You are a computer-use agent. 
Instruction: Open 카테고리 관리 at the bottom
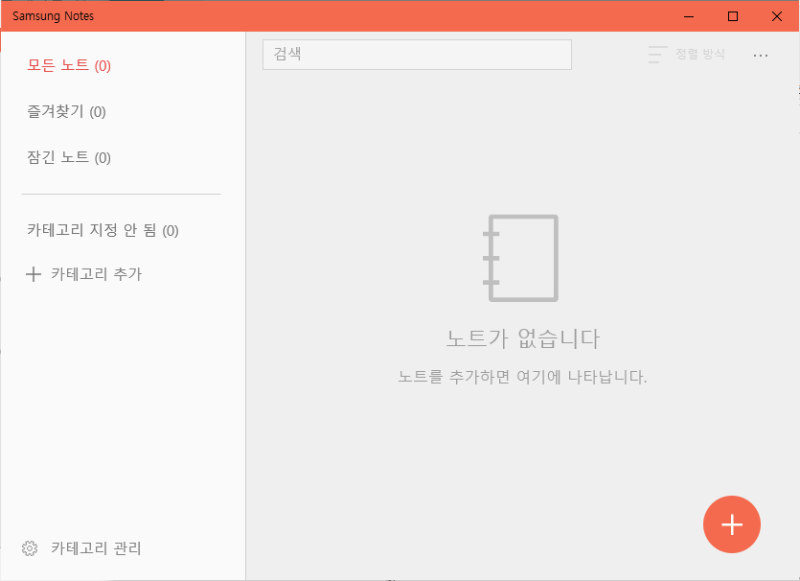pos(95,548)
